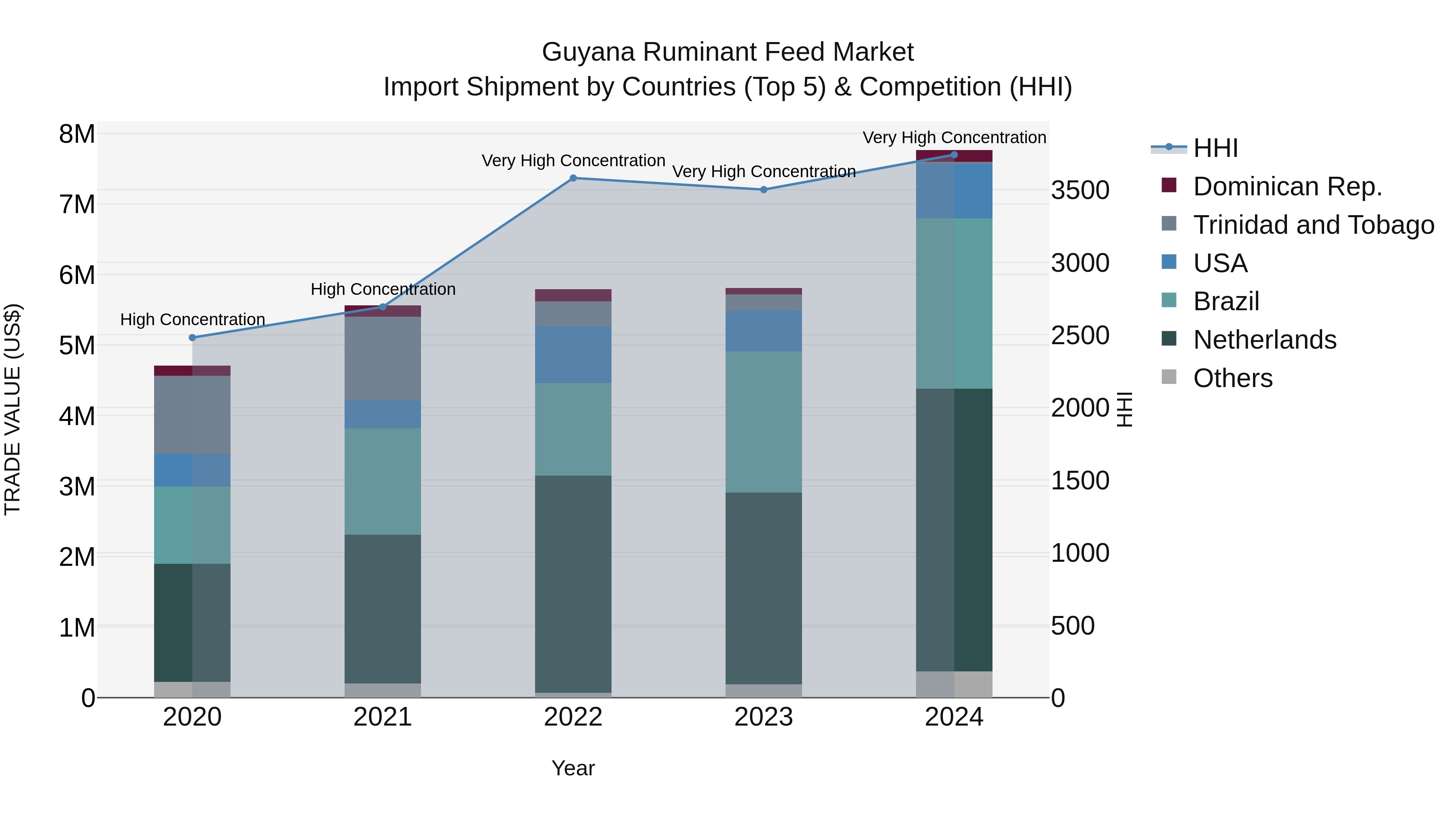Select the 2022 HHI data point
This screenshot has height=819, width=1456.
[x=573, y=178]
